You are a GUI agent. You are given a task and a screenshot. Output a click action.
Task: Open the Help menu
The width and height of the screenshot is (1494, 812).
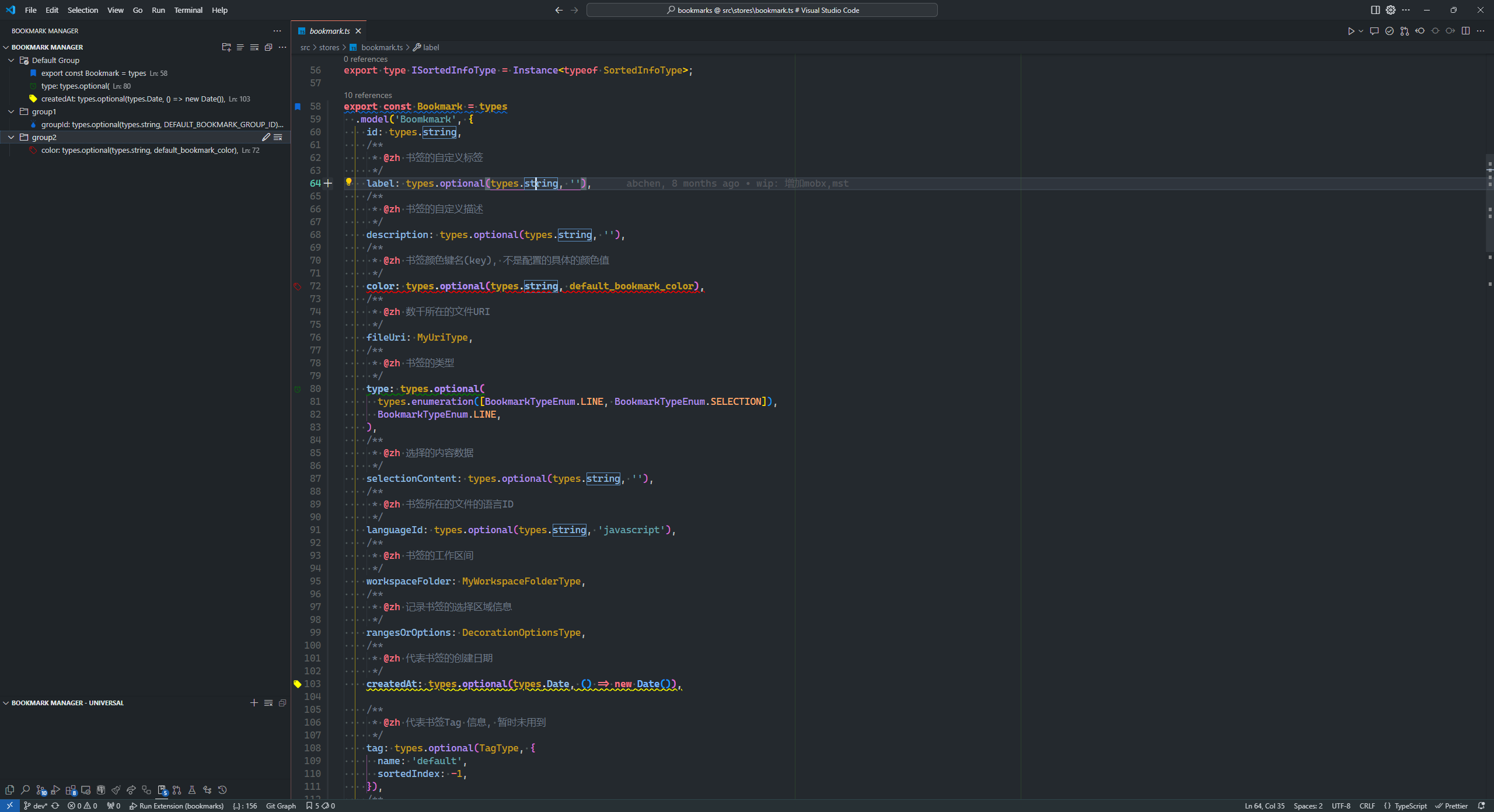coord(219,10)
